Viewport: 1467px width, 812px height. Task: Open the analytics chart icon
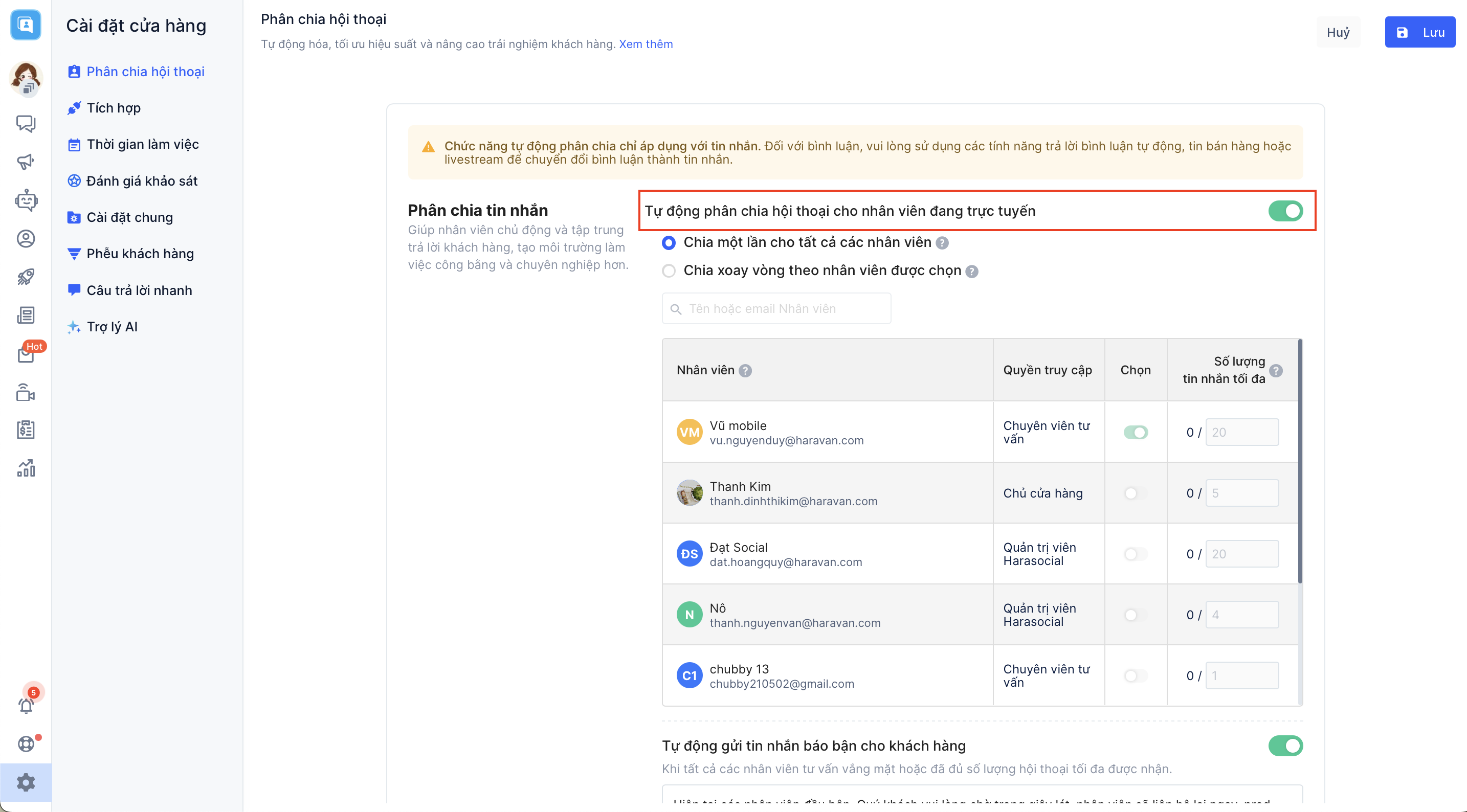(26, 468)
